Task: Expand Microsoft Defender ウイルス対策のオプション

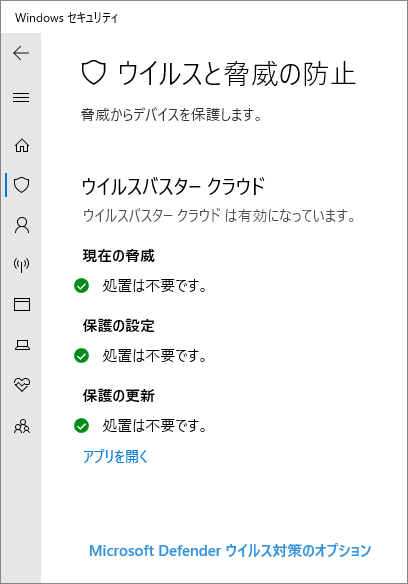Action: [x=230, y=550]
